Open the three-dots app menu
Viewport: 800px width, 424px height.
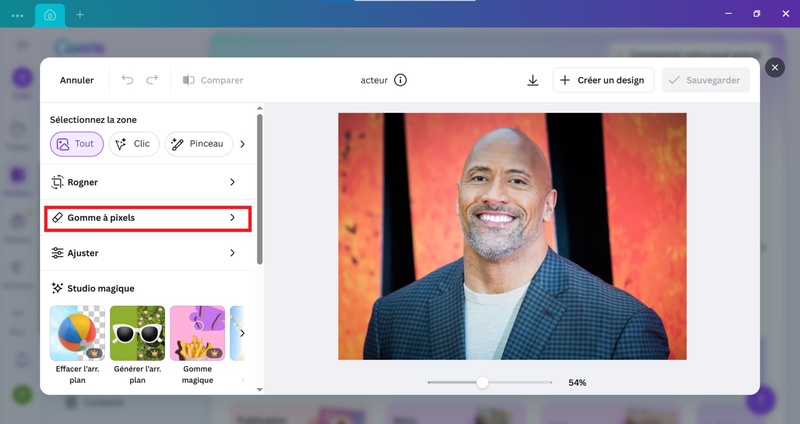[17, 15]
